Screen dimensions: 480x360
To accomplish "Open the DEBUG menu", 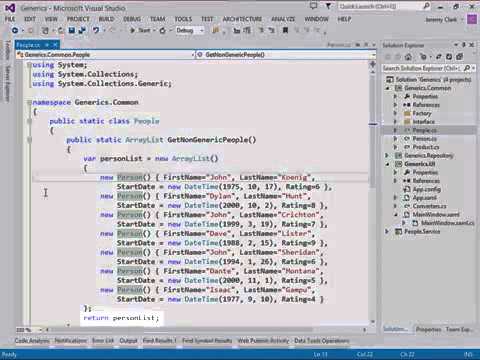I will pyautogui.click(x=132, y=19).
